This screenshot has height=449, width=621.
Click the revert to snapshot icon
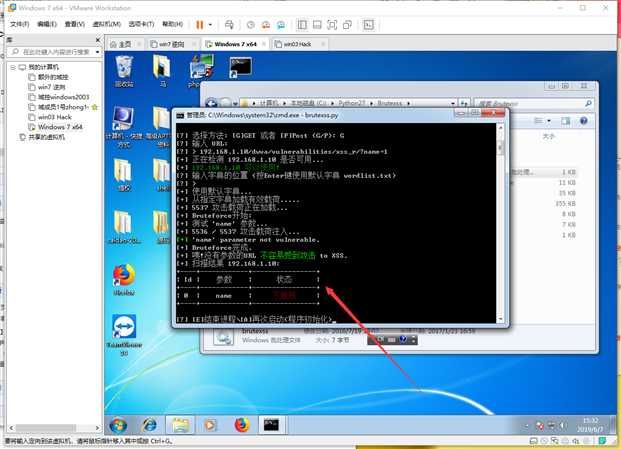click(x=266, y=25)
